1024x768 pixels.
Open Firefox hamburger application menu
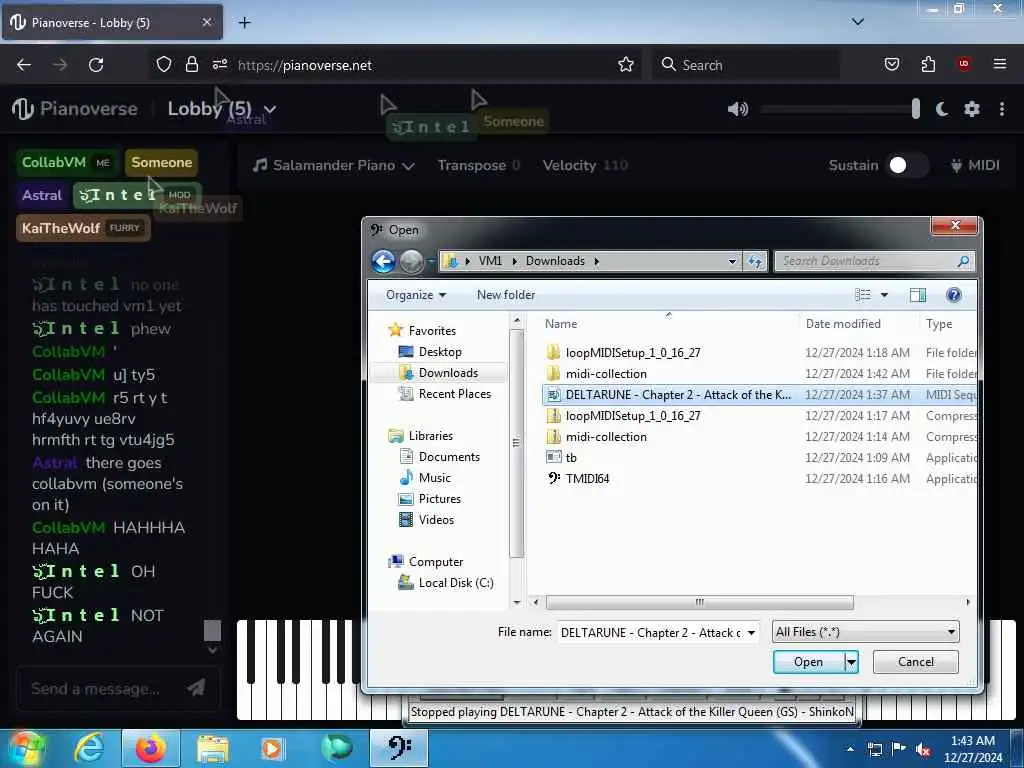(1000, 64)
